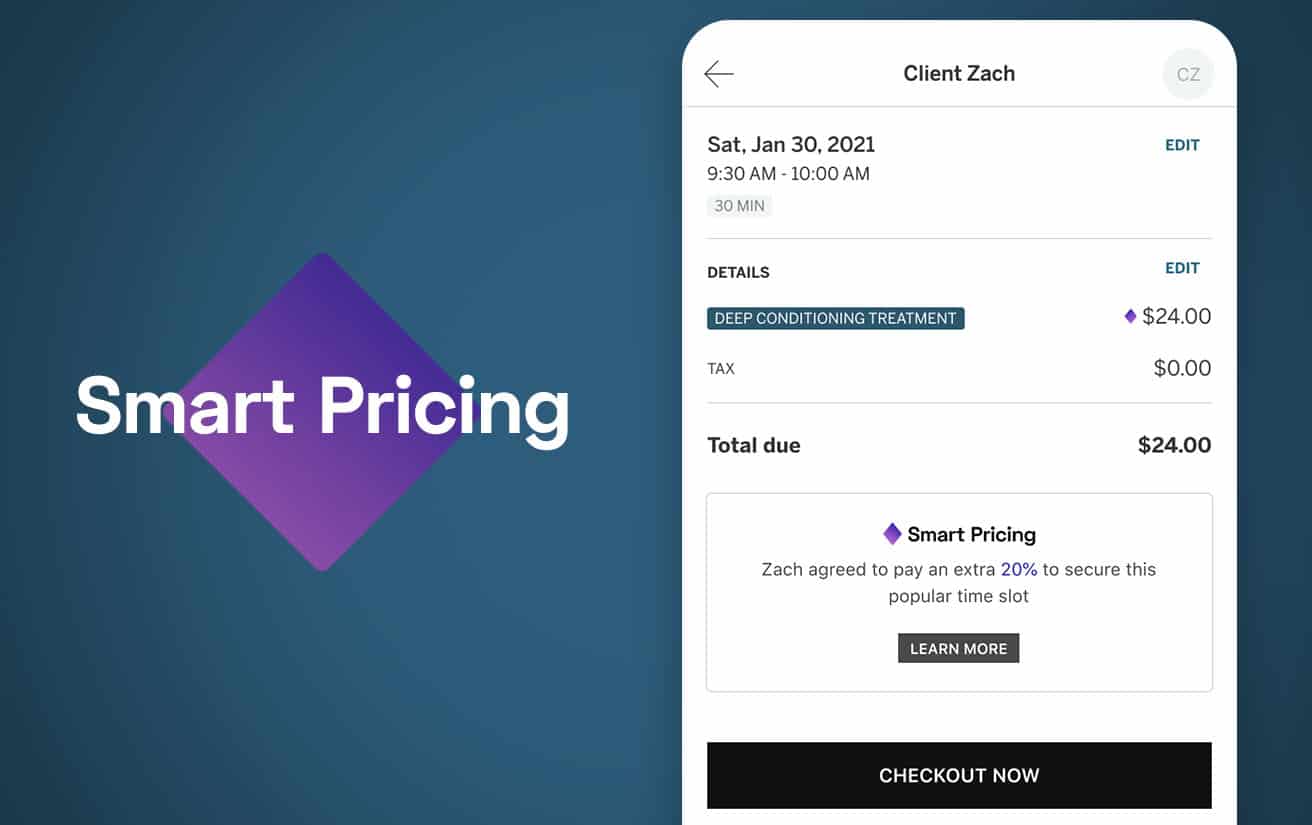
Task: Tap the Checkout Now button
Action: pos(958,775)
